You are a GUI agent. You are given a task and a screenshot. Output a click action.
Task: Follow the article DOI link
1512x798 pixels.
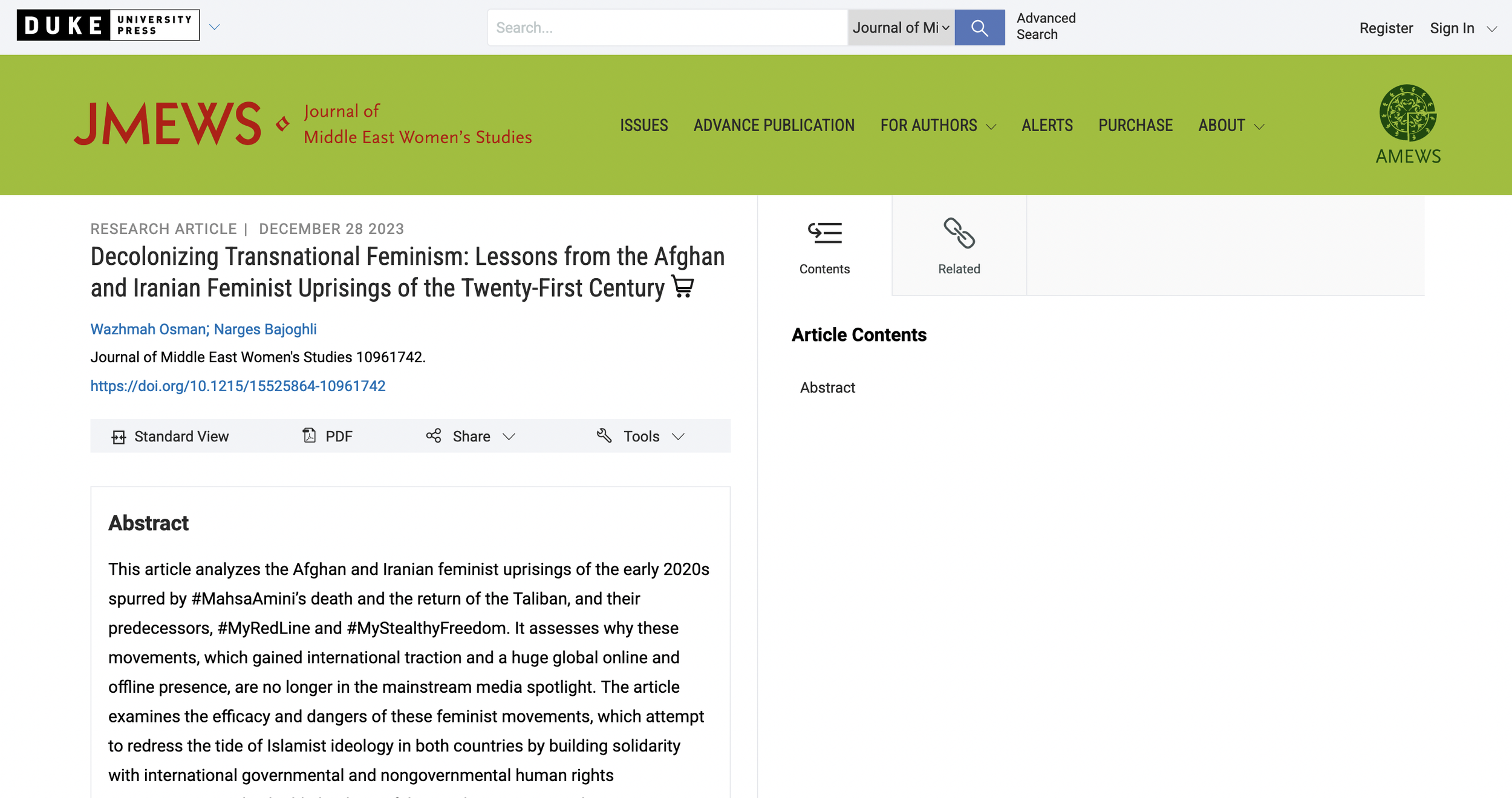[238, 386]
